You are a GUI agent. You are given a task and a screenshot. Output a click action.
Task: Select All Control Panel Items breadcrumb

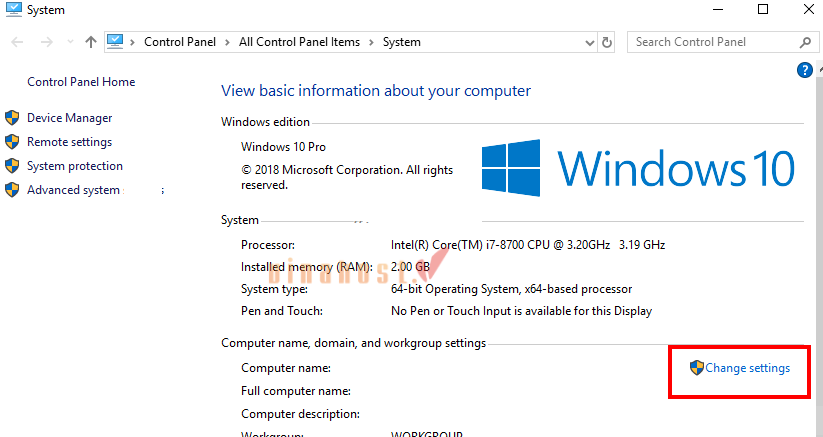click(299, 42)
